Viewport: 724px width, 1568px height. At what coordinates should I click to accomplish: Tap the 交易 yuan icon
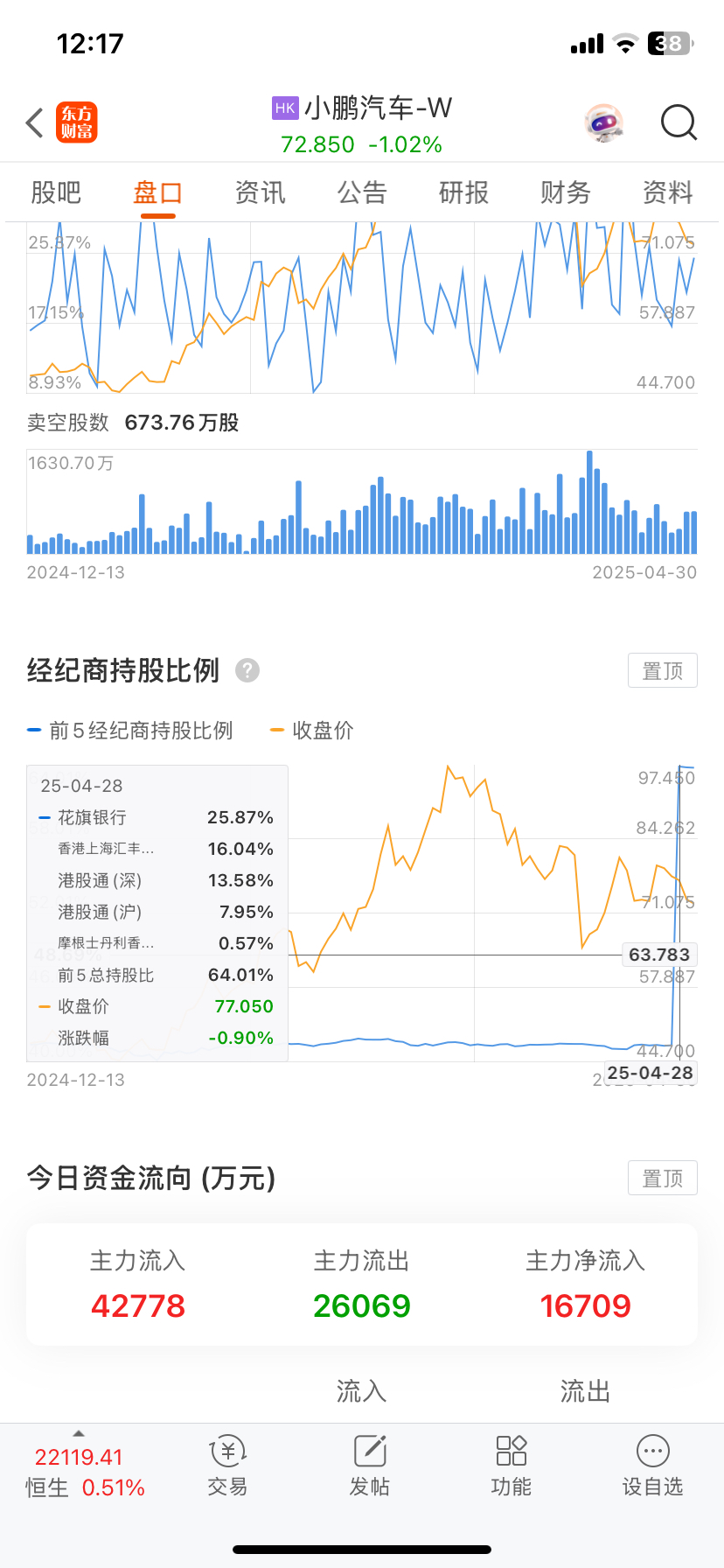point(228,1451)
